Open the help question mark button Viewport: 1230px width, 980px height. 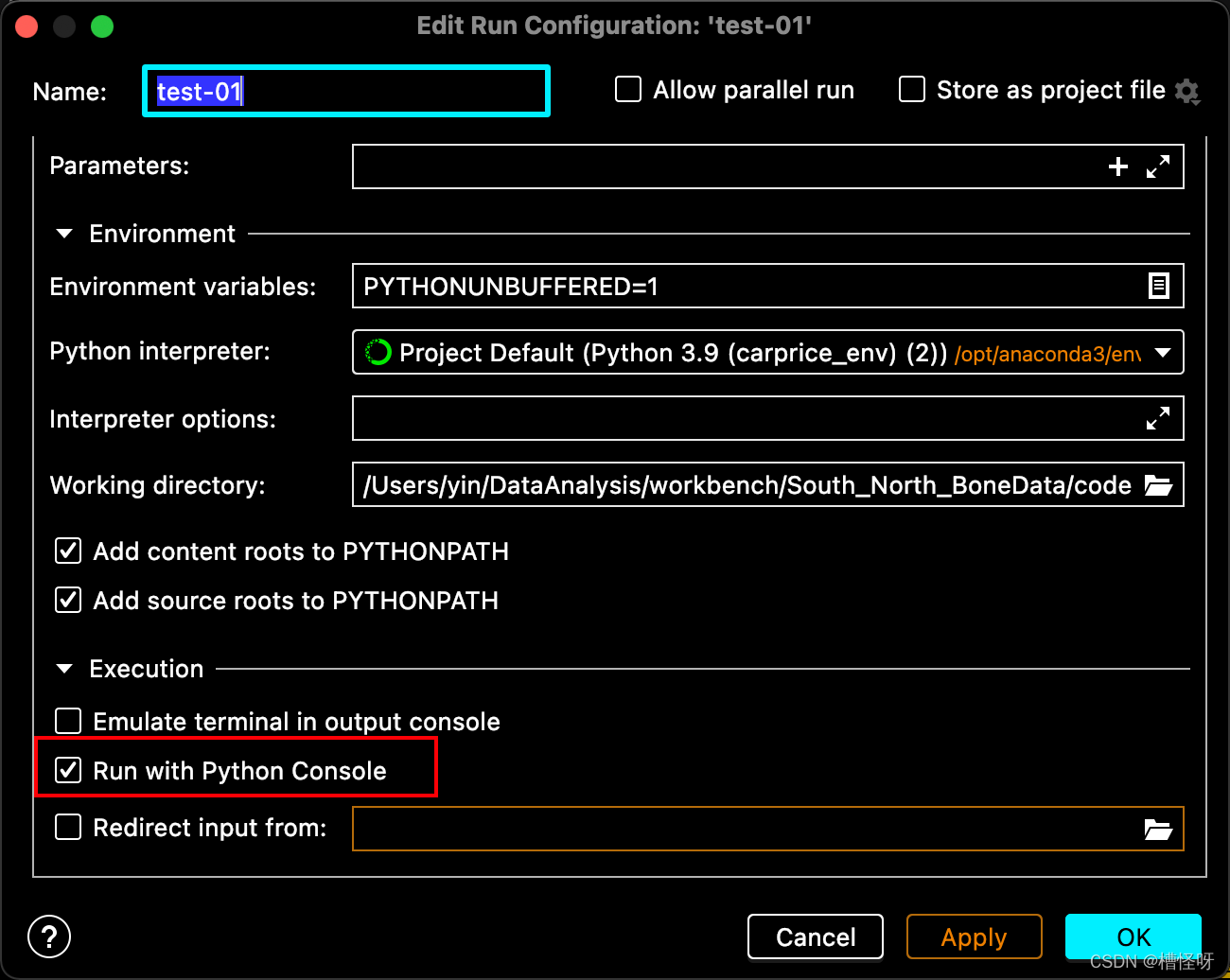(49, 936)
